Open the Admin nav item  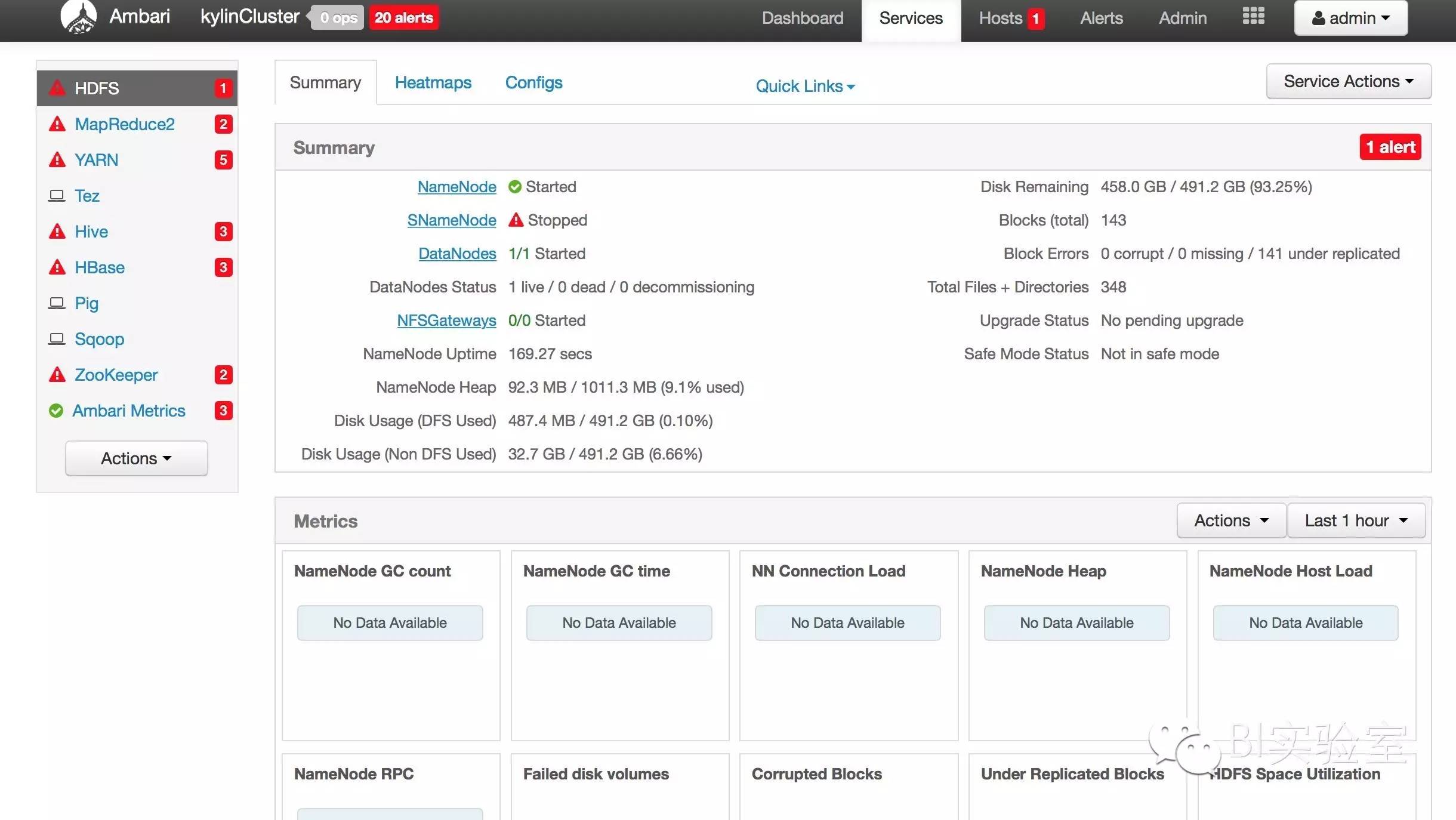[x=1183, y=18]
